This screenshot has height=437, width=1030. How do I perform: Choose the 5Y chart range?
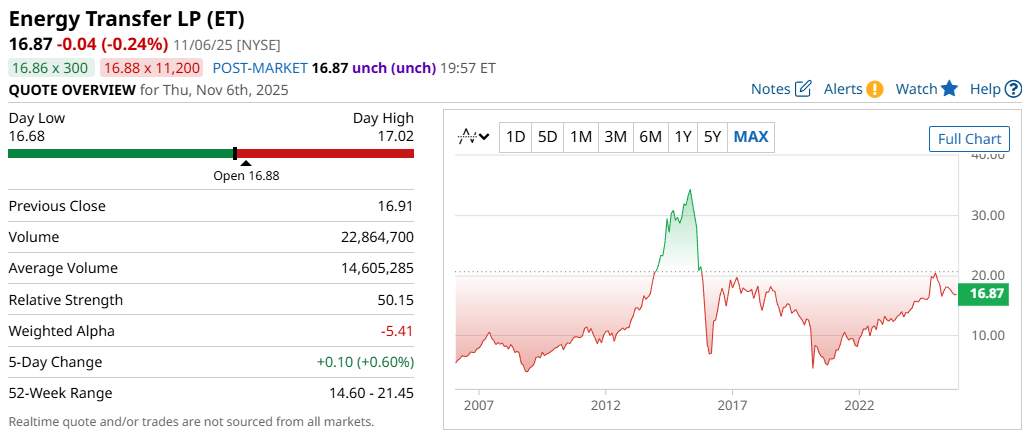click(712, 137)
